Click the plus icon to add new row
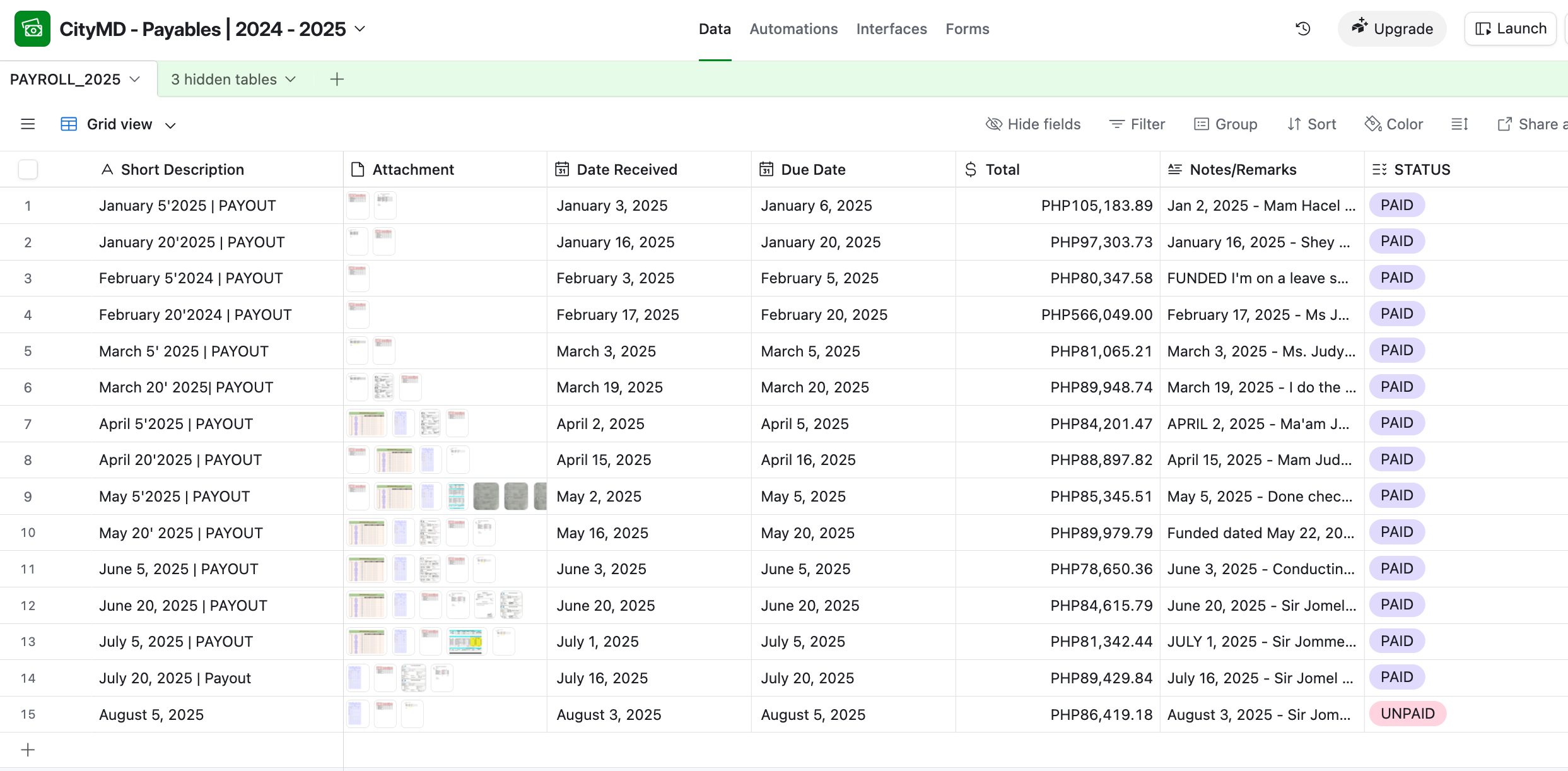Image resolution: width=1568 pixels, height=771 pixels. [28, 750]
